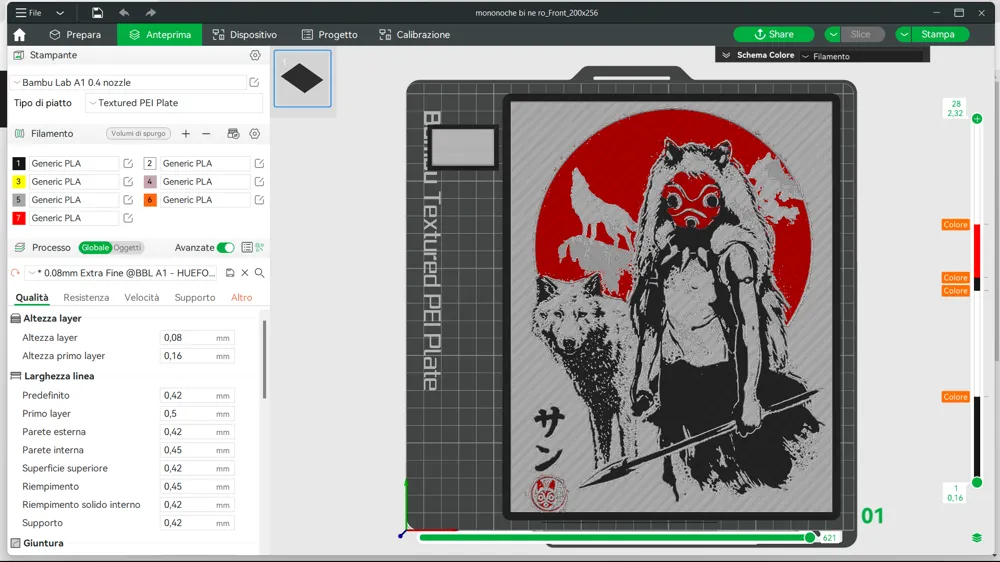This screenshot has width=1000, height=562.
Task: Open the Progetto tab
Action: (x=330, y=34)
